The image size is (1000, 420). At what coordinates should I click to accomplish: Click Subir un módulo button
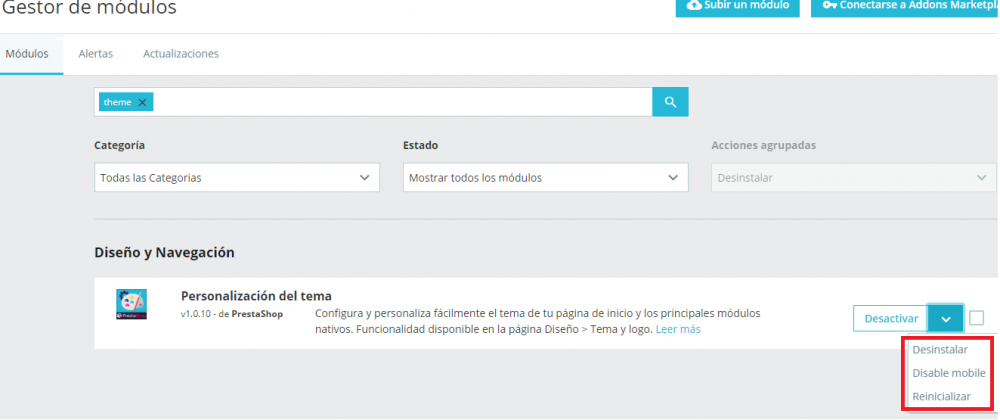point(738,6)
